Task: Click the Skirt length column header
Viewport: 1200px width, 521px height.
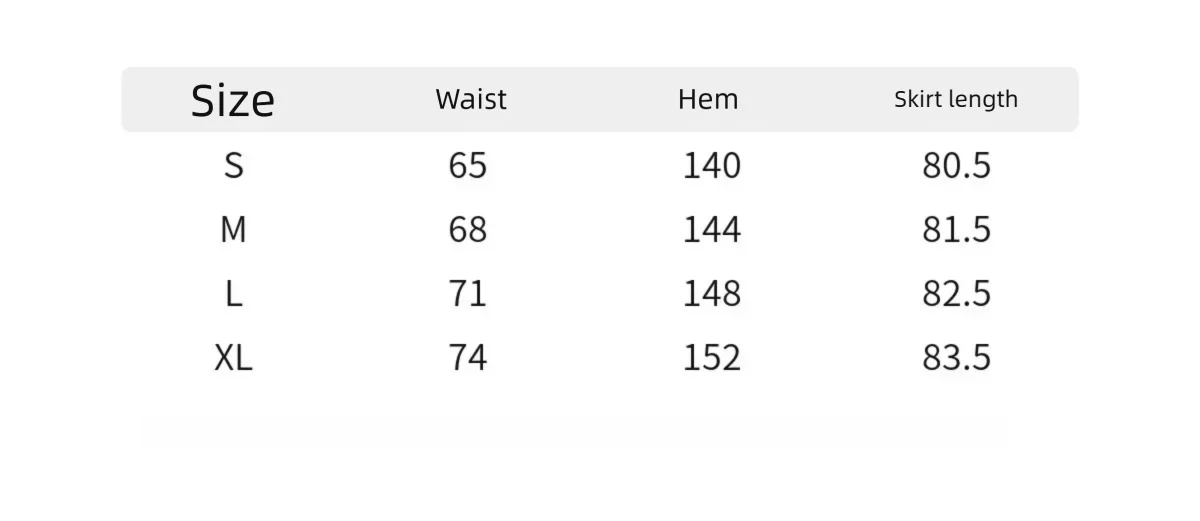Action: tap(956, 99)
